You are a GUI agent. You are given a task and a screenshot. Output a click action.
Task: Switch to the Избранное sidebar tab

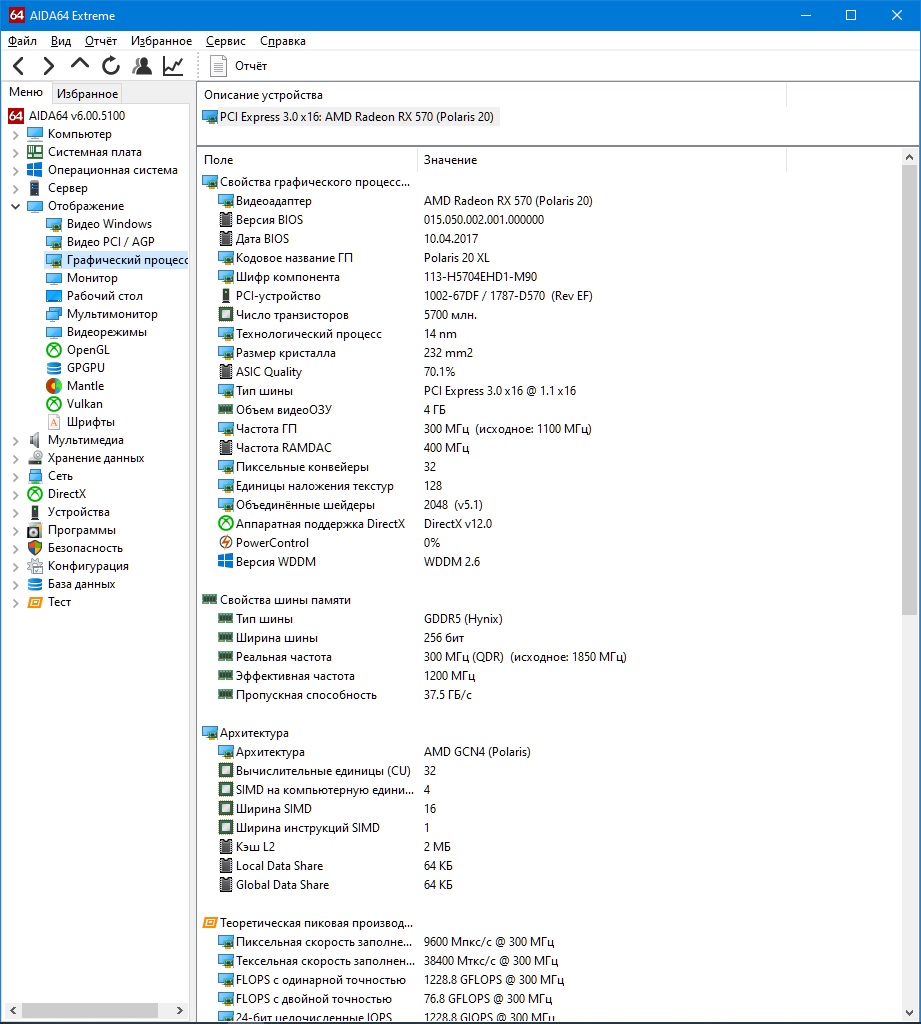[x=87, y=93]
